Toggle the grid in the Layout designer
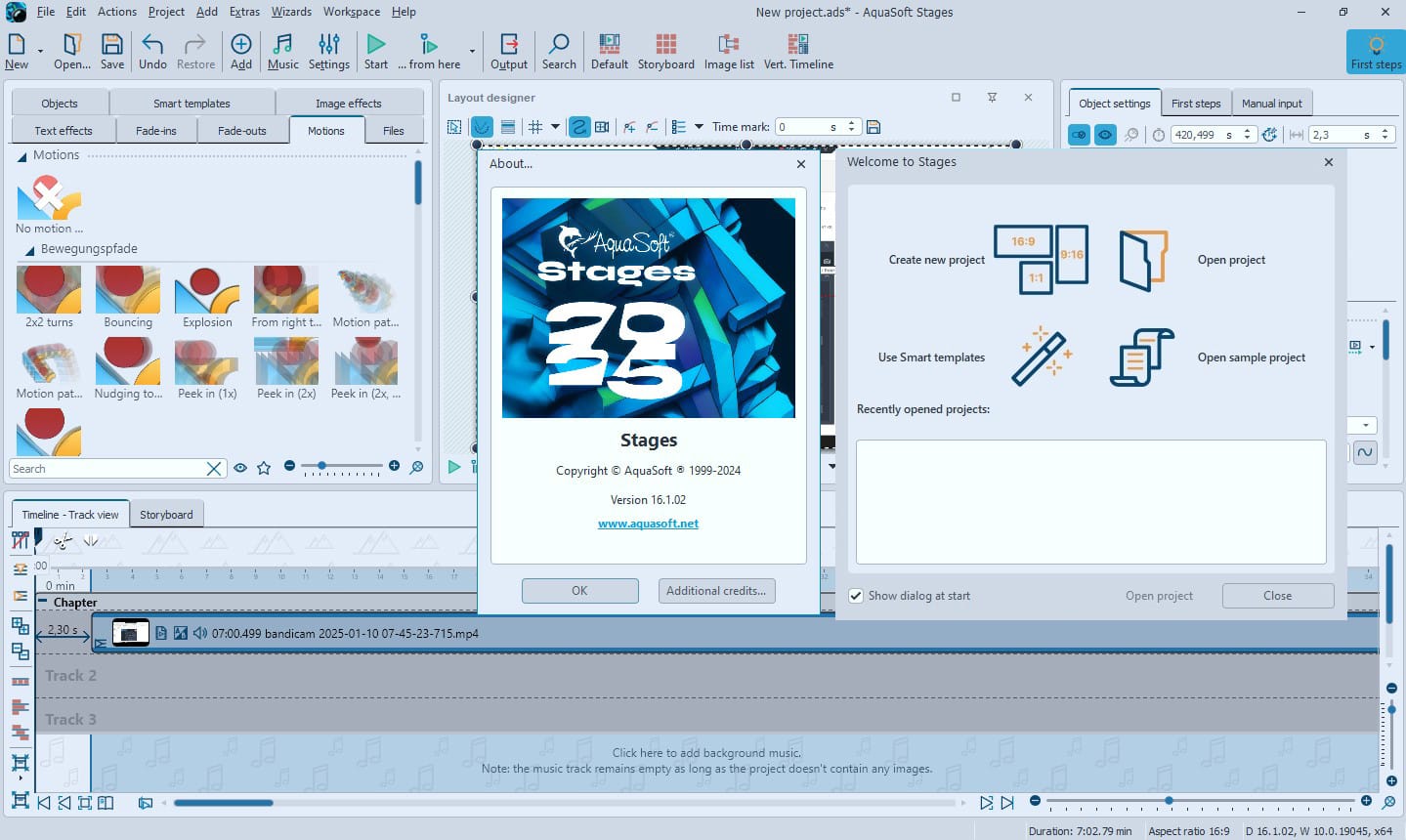The height and width of the screenshot is (840, 1406). [534, 126]
